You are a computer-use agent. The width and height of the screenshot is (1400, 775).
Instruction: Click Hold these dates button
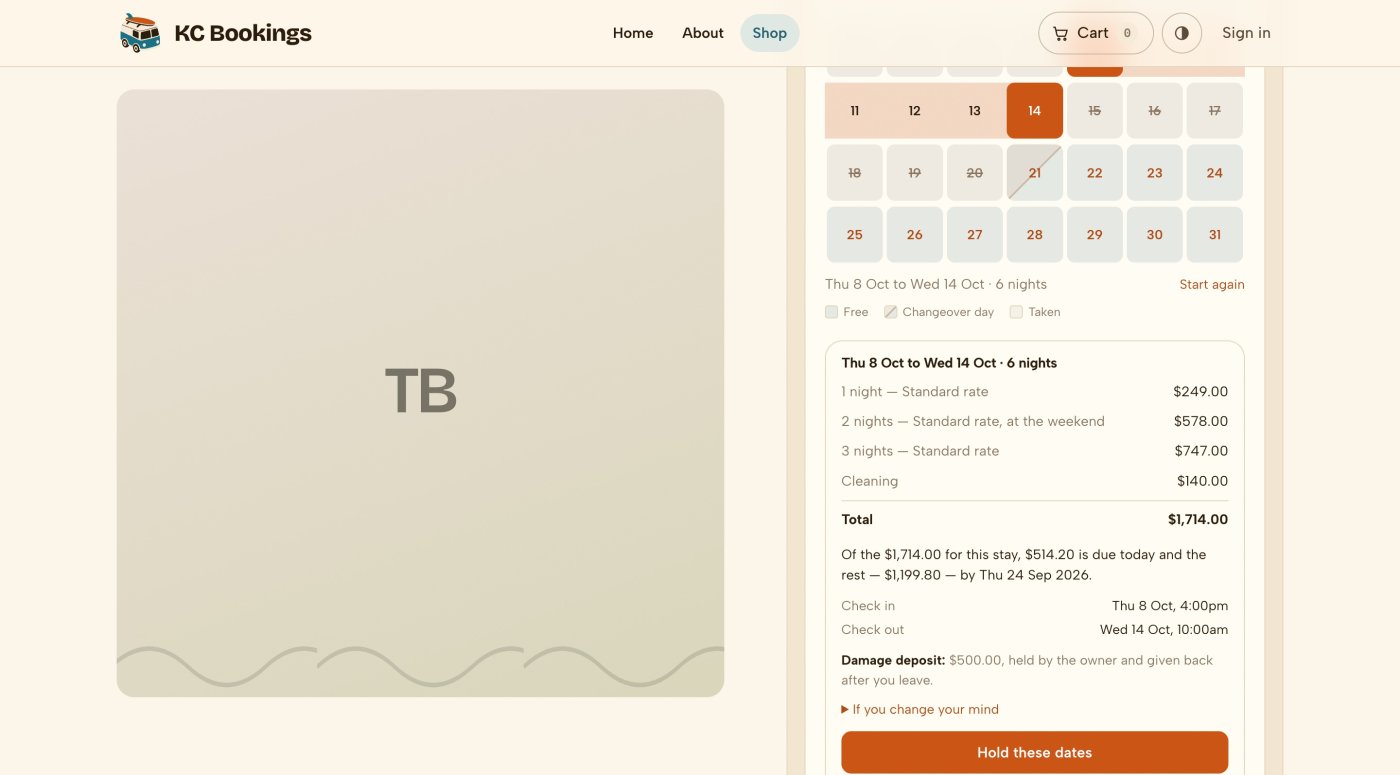click(1034, 752)
